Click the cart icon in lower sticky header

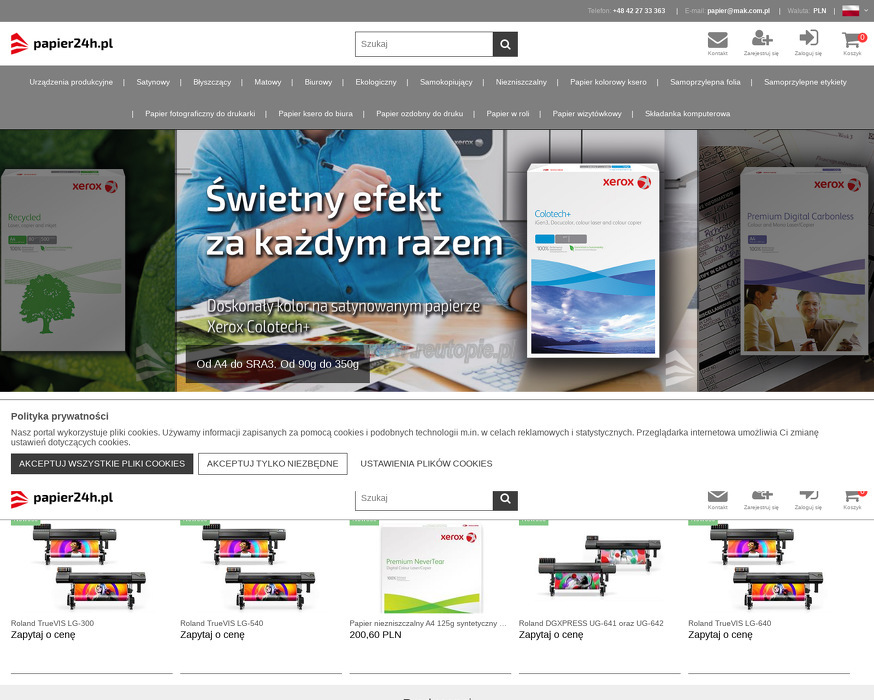tap(852, 499)
